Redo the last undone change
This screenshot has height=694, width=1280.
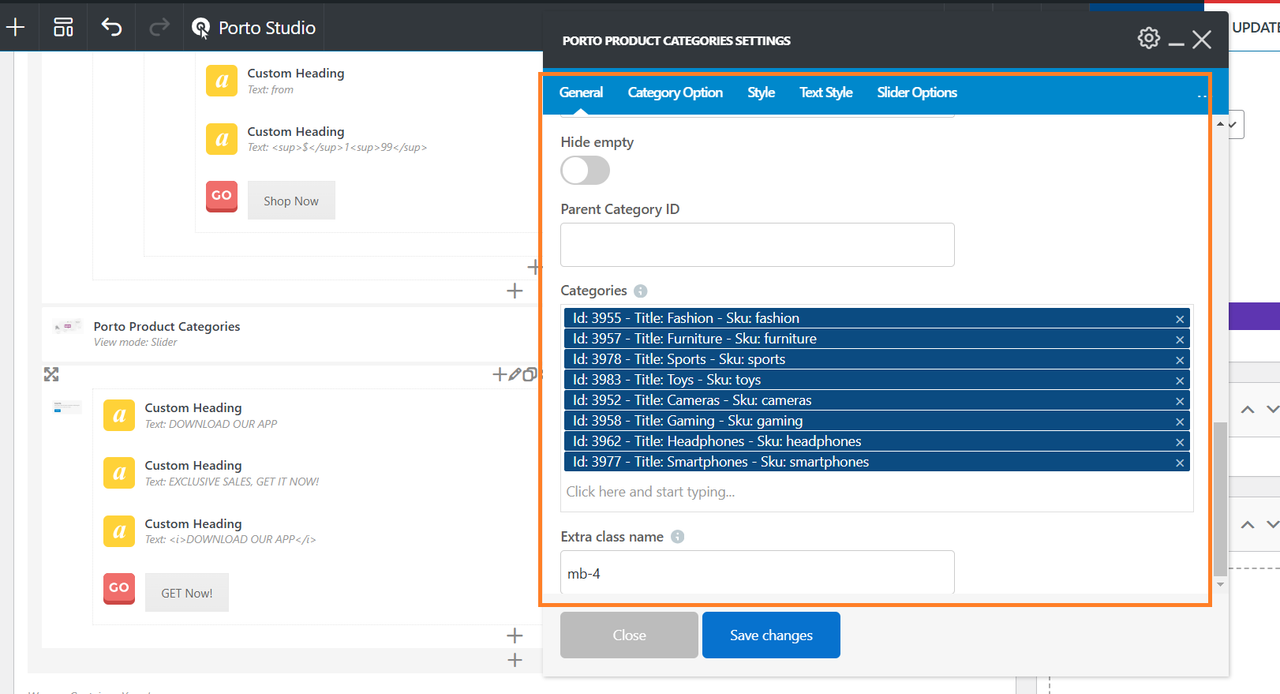pos(159,27)
